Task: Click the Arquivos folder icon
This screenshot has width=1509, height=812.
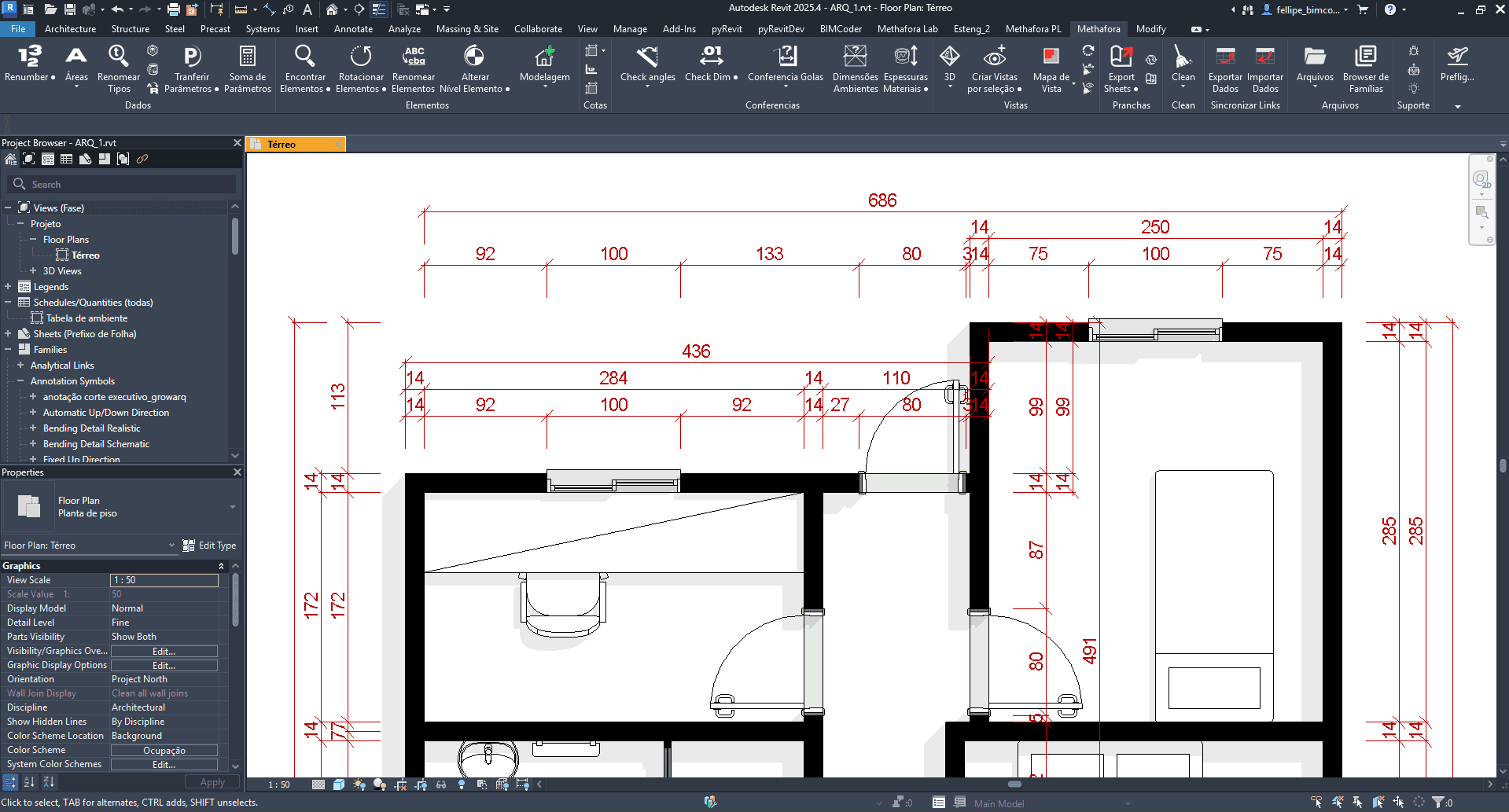Action: (x=1315, y=57)
